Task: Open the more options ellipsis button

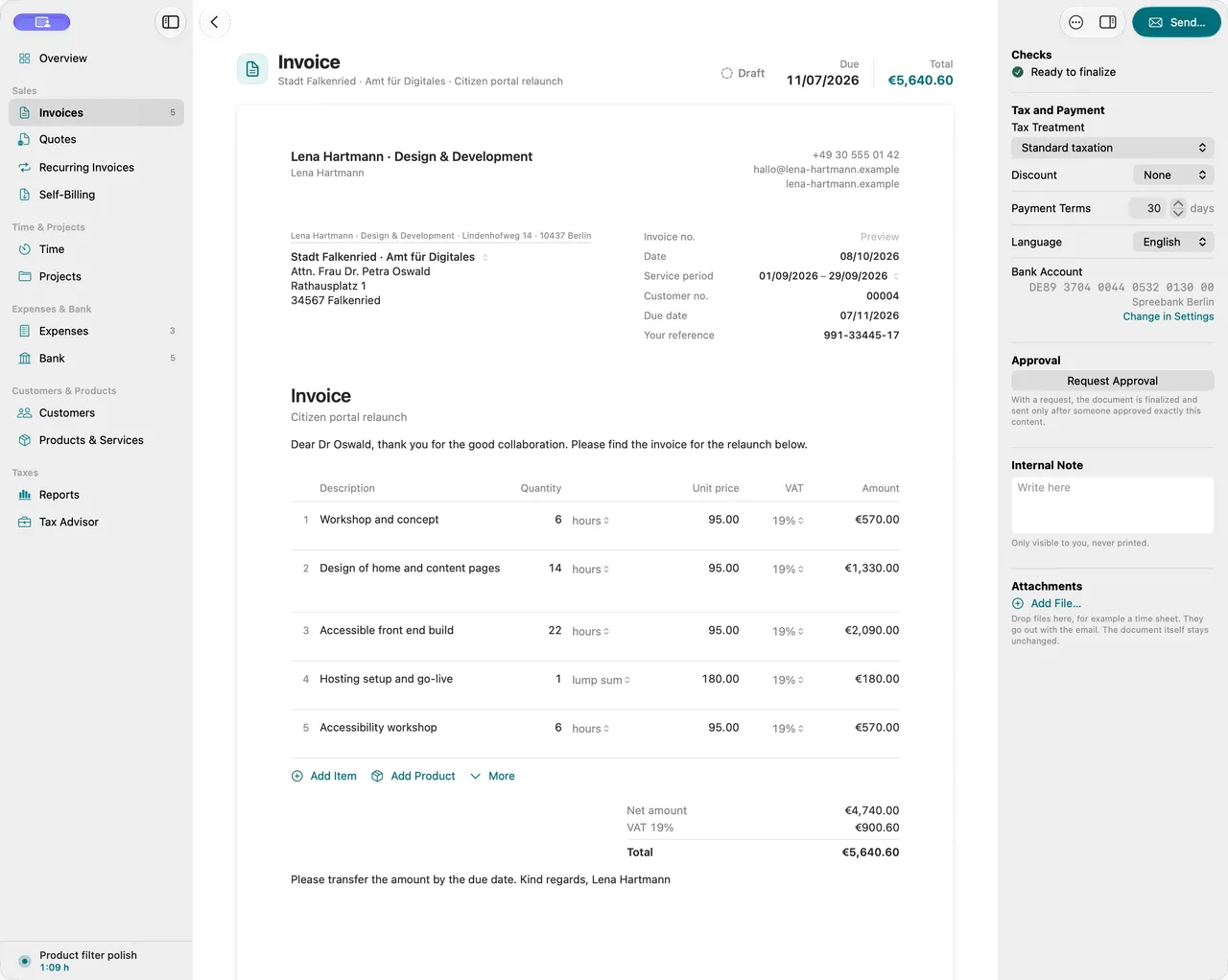Action: [x=1076, y=22]
